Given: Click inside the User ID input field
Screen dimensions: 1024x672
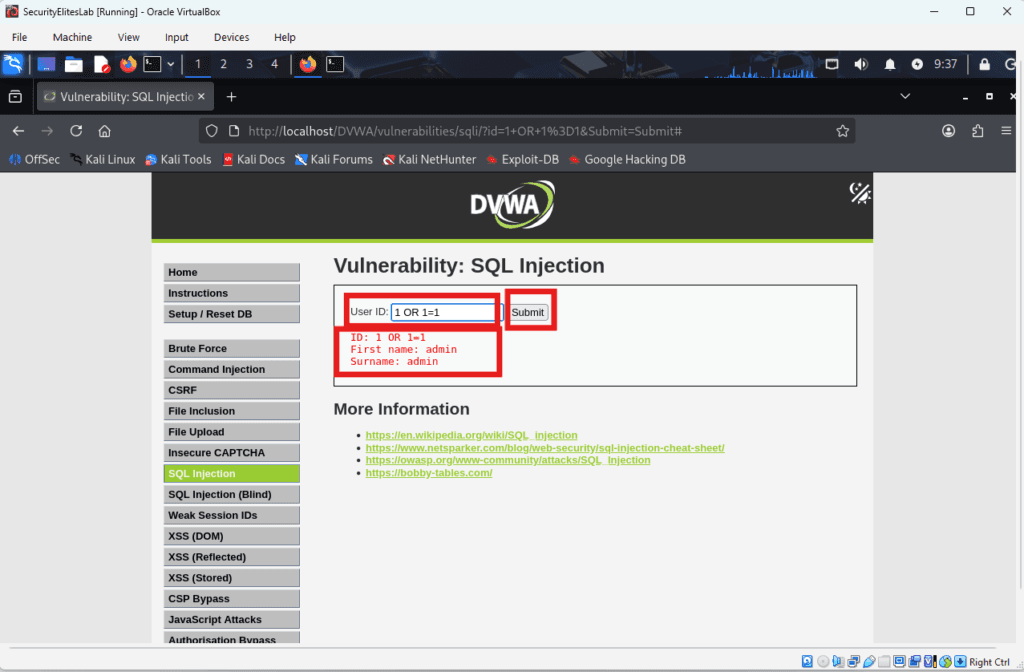Looking at the screenshot, I should 443,311.
